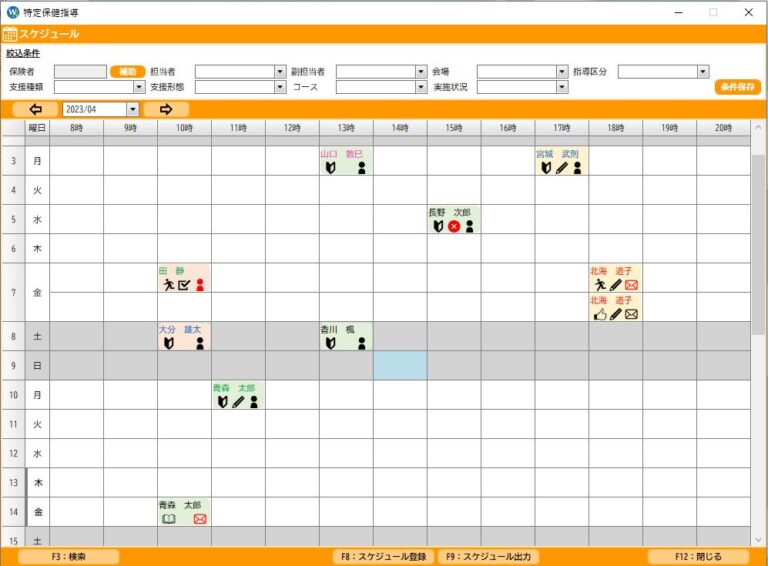The height and width of the screenshot is (566, 768).
Task: Click the 長野 次郎 name text
Action: [x=449, y=212]
